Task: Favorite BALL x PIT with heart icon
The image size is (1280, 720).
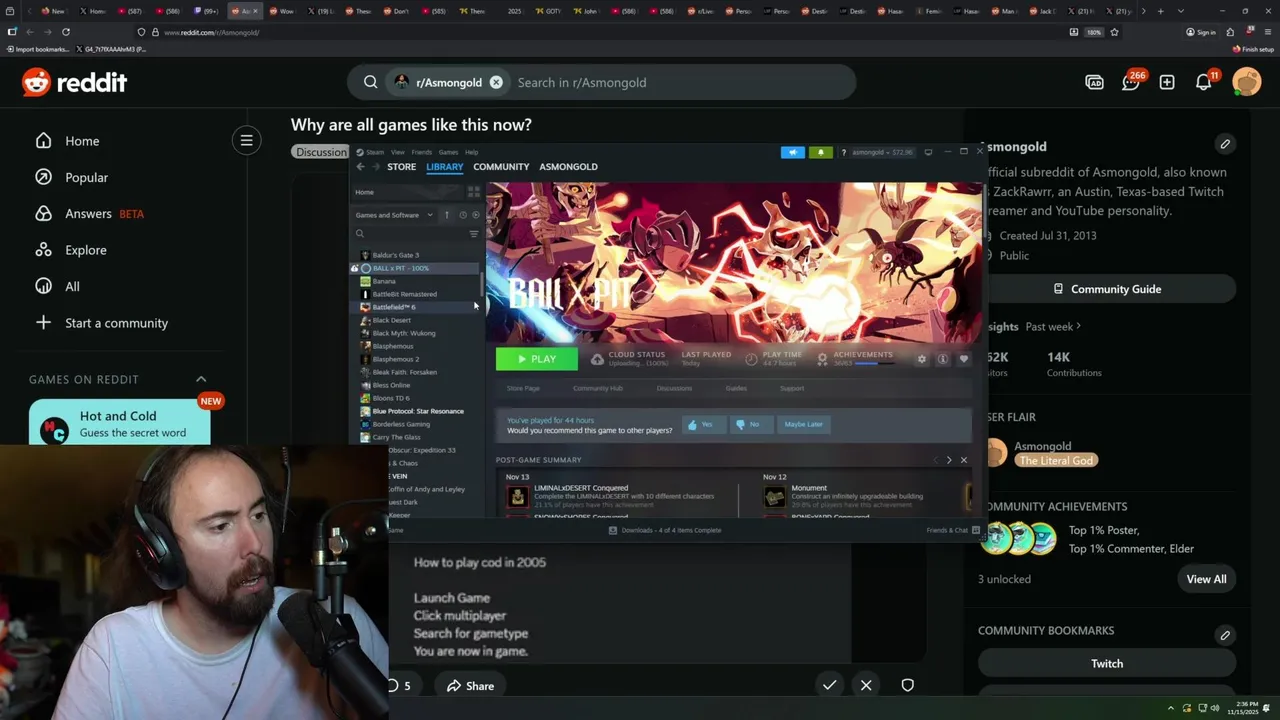Action: click(963, 358)
